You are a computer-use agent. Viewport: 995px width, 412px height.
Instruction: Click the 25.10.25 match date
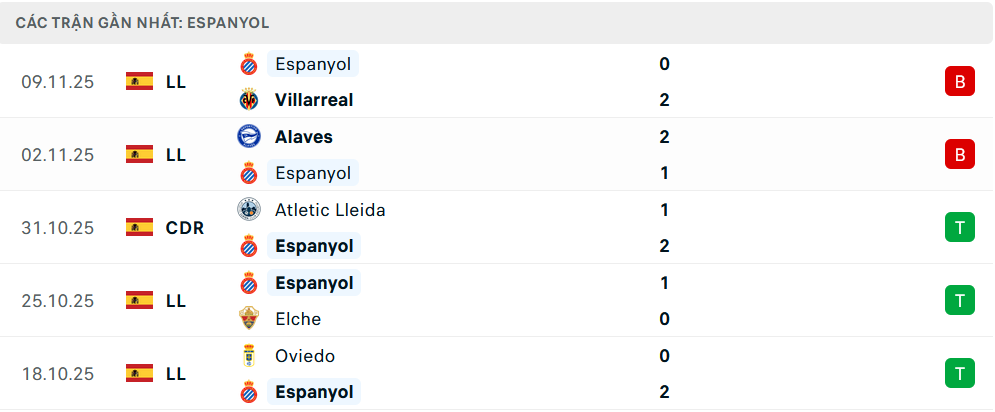(x=57, y=300)
